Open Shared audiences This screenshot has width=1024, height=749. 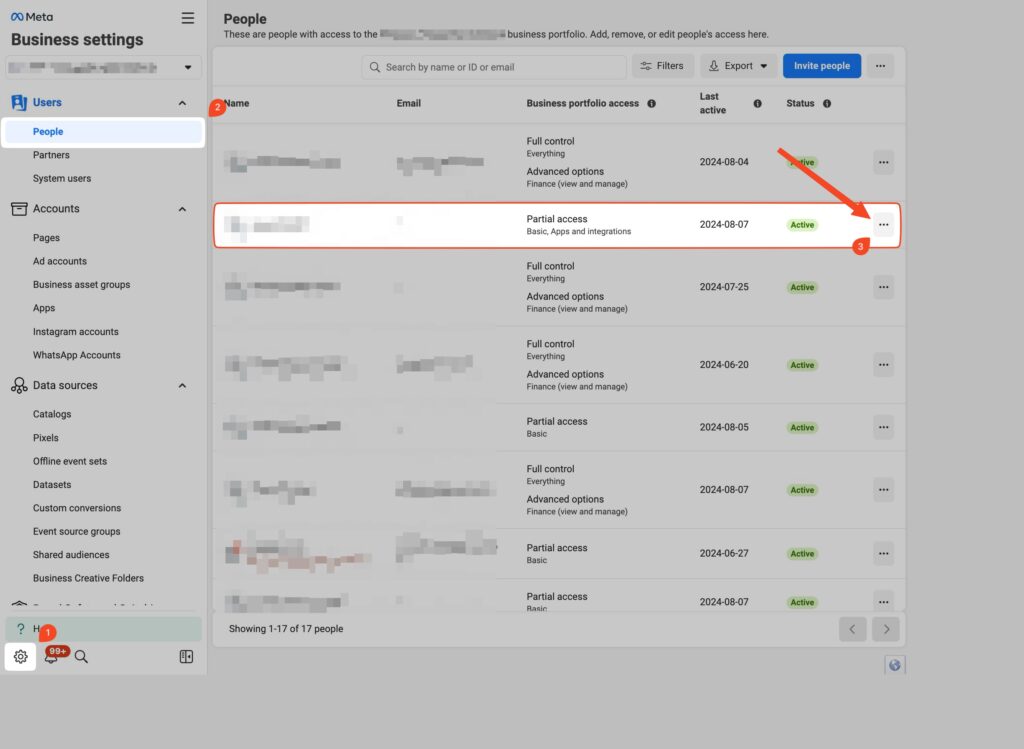point(71,555)
